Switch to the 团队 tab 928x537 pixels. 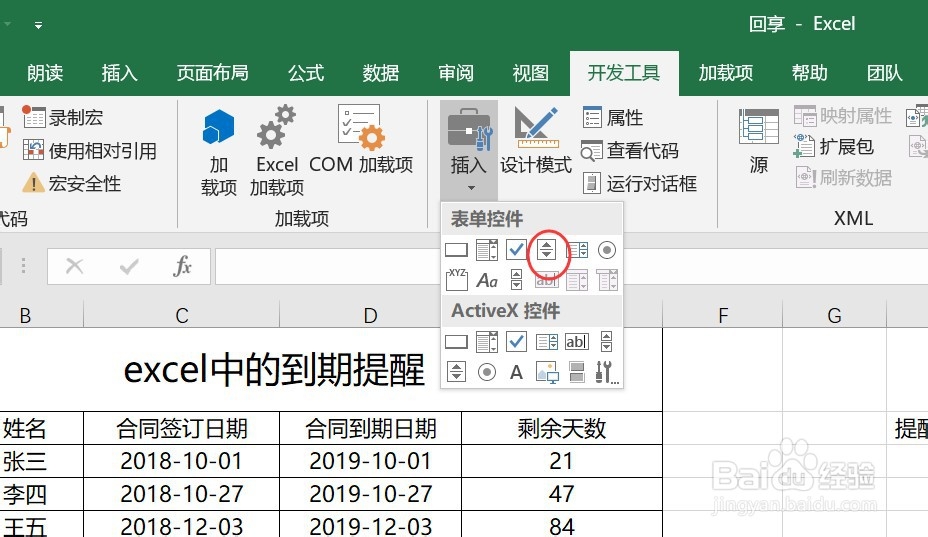pos(884,73)
